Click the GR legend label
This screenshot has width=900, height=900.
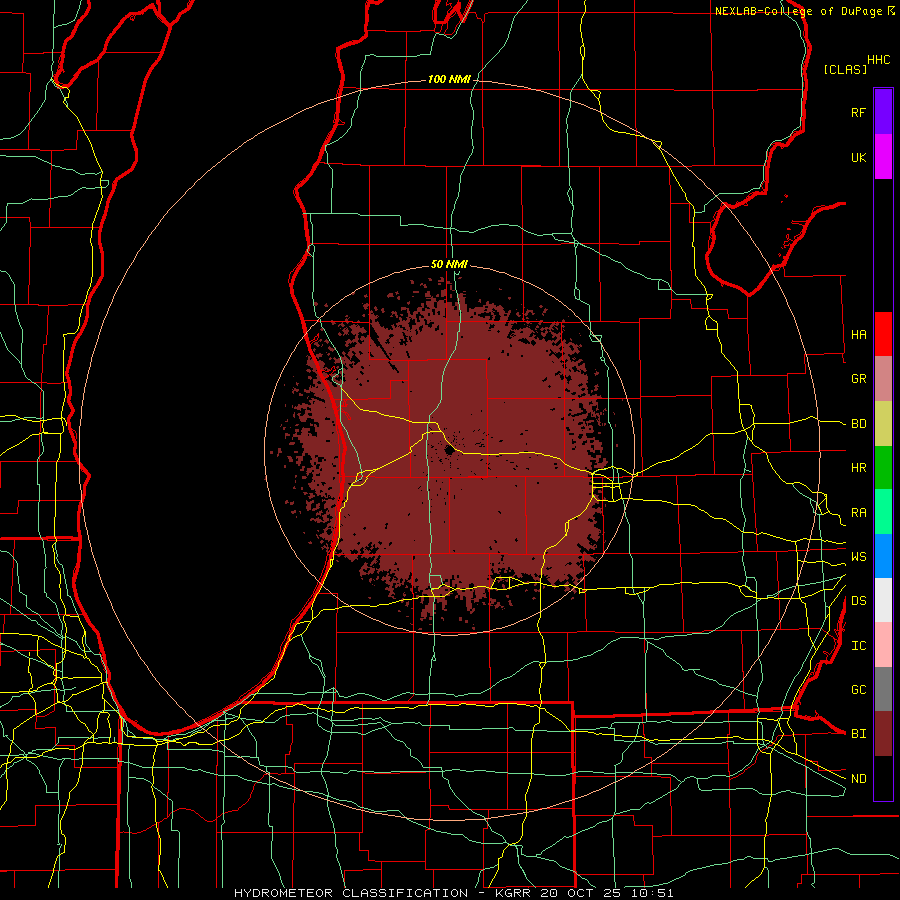[x=858, y=379]
